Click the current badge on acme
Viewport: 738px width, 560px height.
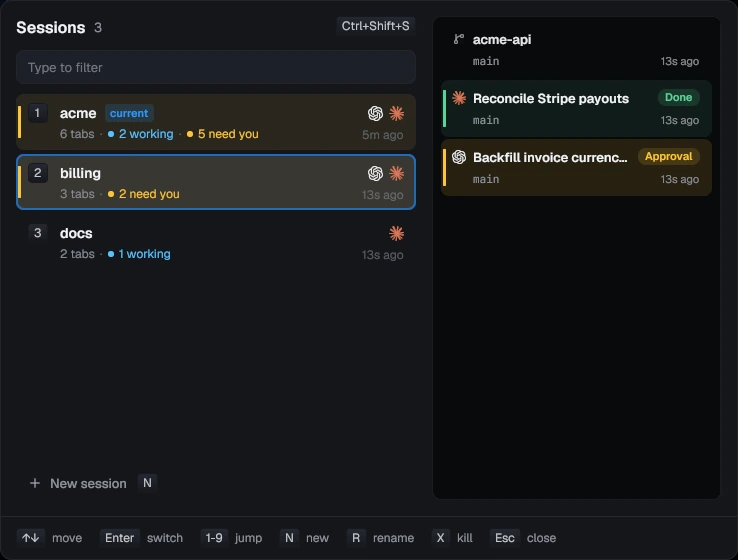(x=129, y=113)
